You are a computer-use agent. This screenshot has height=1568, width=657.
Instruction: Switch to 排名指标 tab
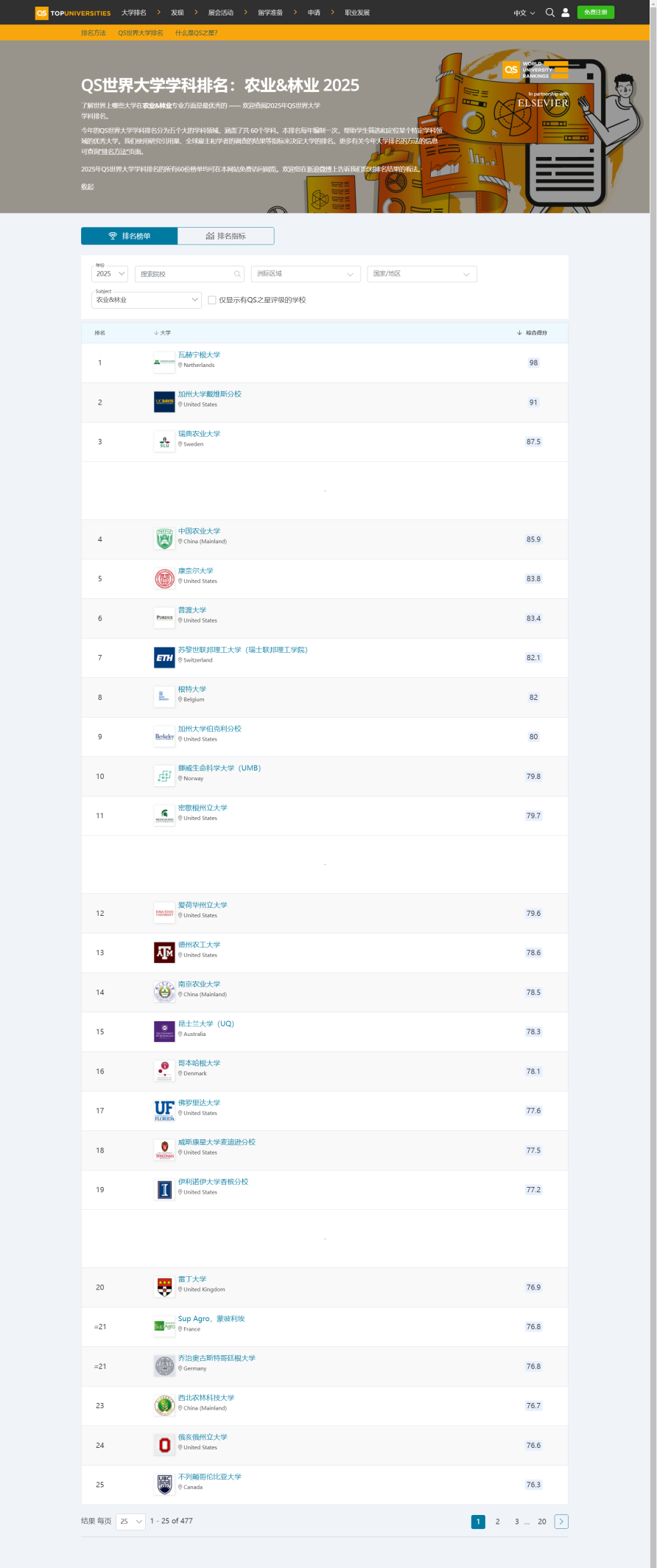pos(226,236)
